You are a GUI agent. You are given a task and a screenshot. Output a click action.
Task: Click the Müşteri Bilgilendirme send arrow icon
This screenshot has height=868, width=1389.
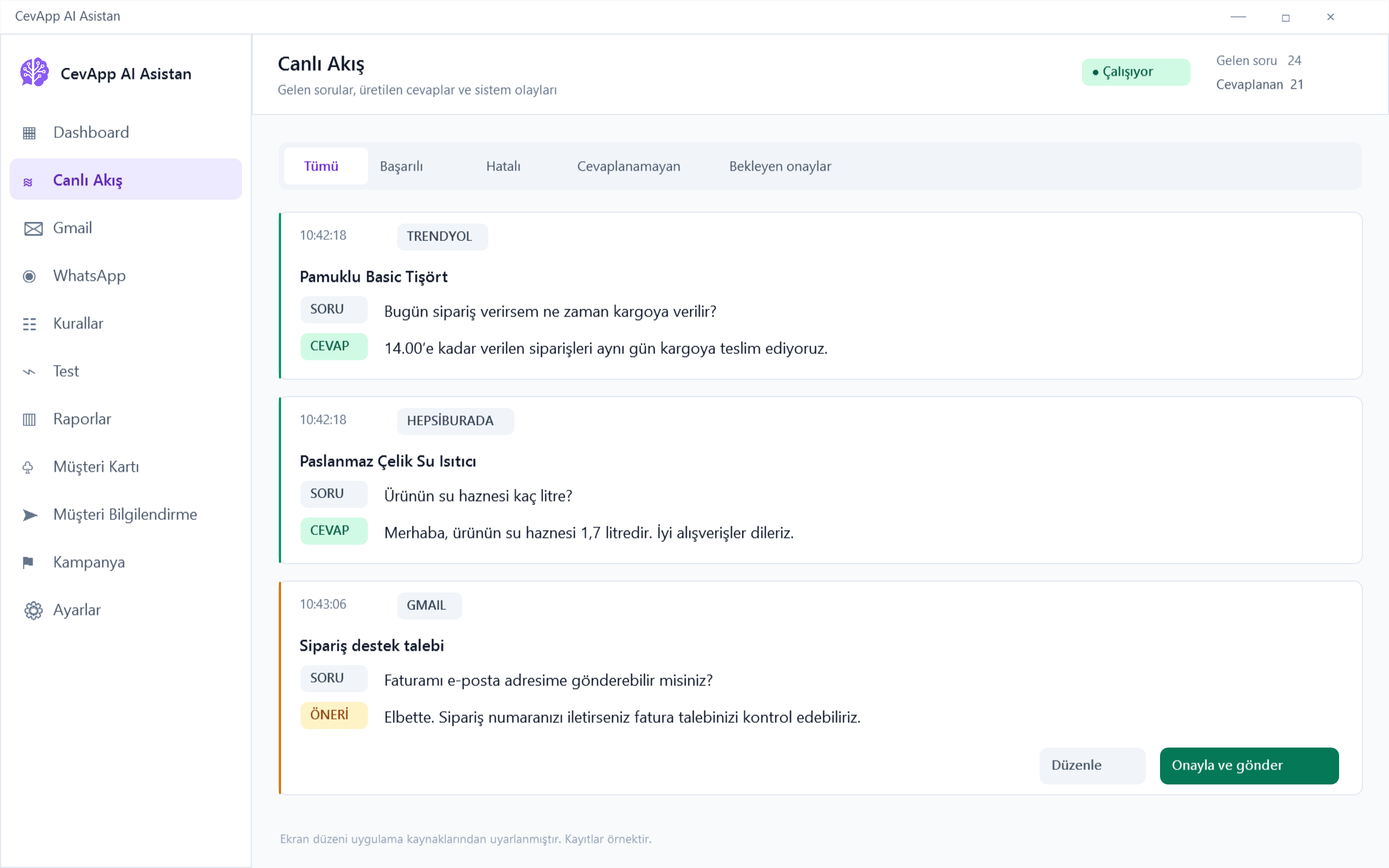click(x=30, y=515)
